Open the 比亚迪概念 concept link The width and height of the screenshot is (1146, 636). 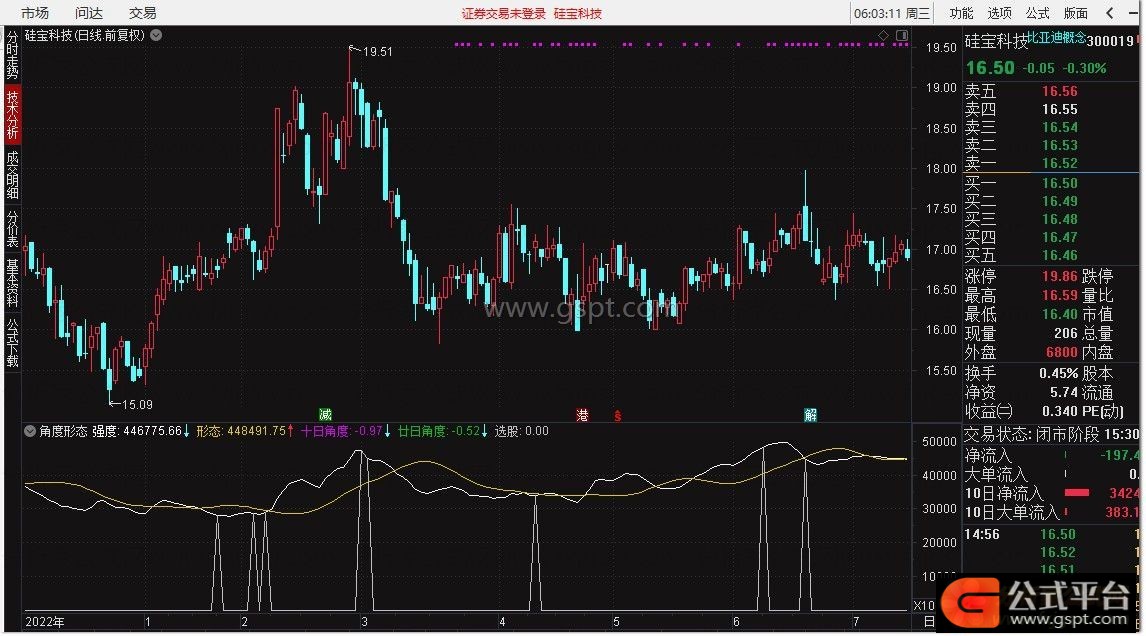(1056, 37)
